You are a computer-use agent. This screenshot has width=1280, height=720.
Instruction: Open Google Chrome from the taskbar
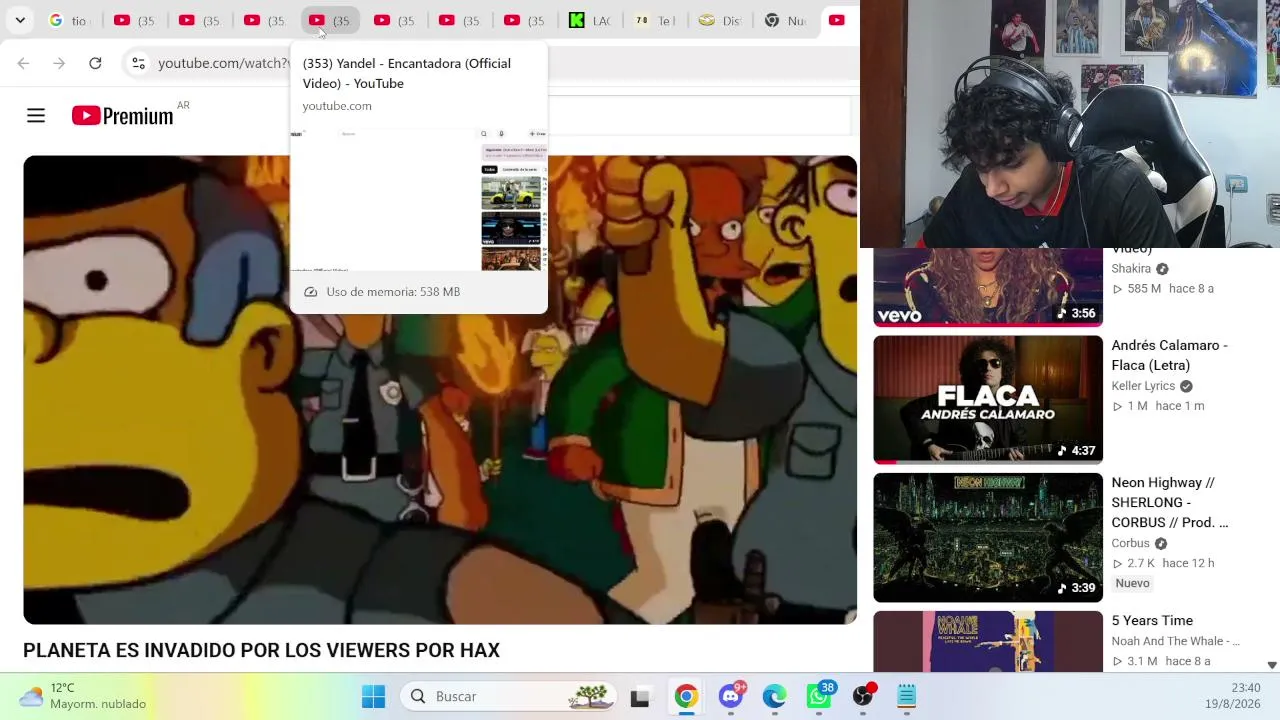685,696
